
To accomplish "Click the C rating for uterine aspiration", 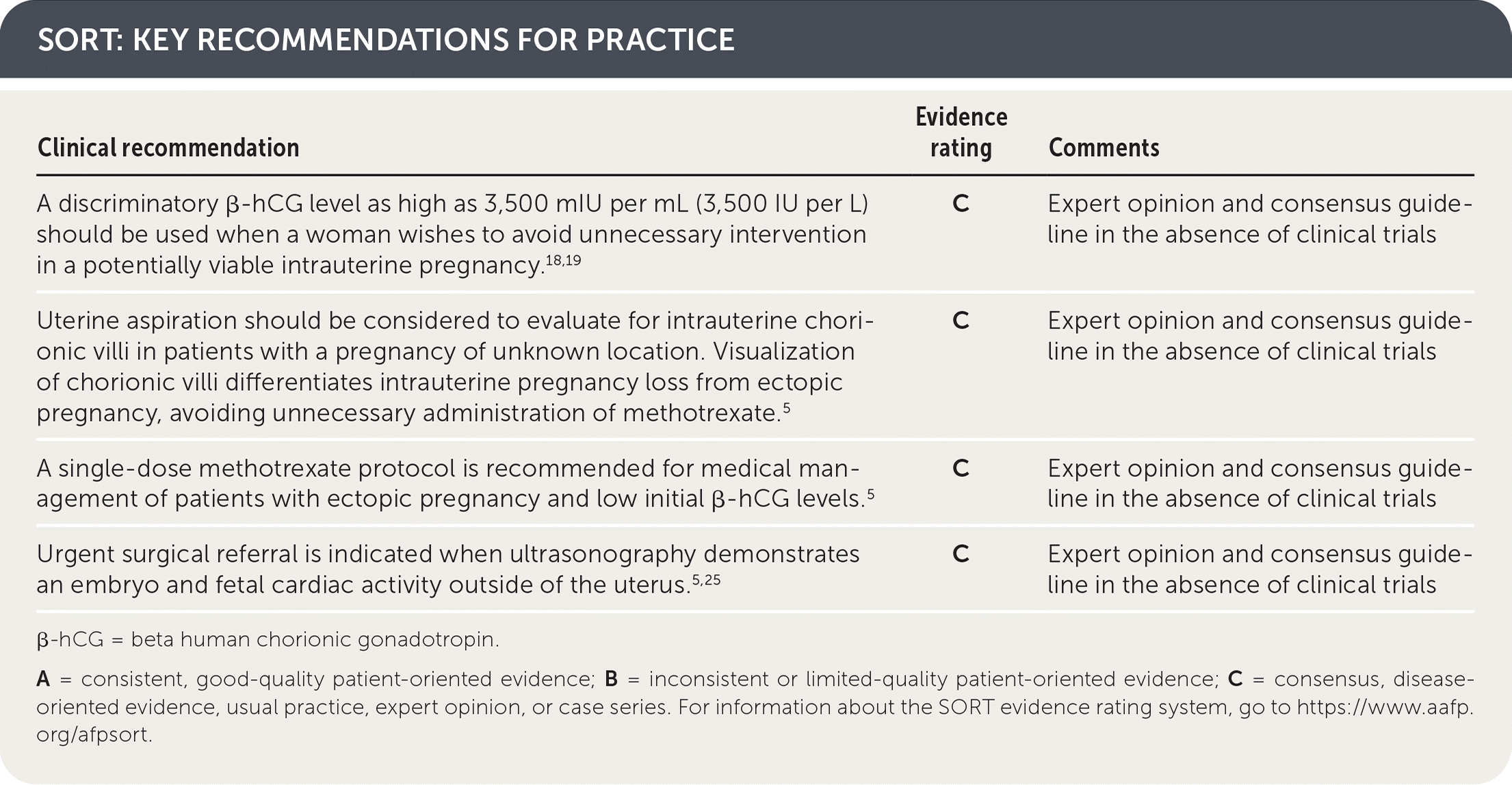I will (x=961, y=320).
